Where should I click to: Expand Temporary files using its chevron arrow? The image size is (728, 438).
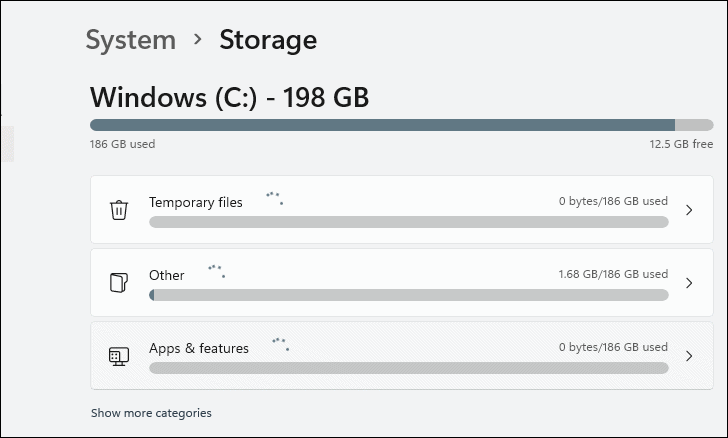point(689,210)
